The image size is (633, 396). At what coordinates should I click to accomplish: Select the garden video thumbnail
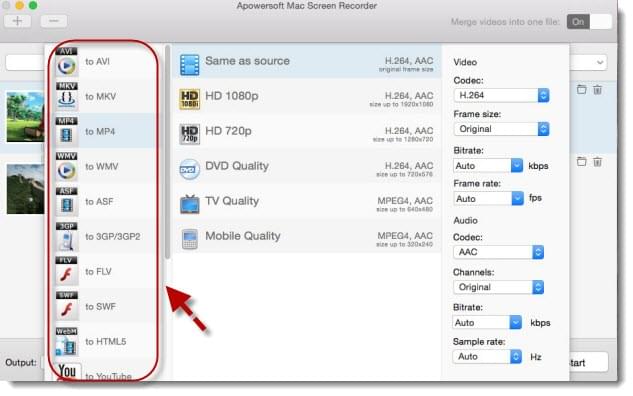coord(25,117)
